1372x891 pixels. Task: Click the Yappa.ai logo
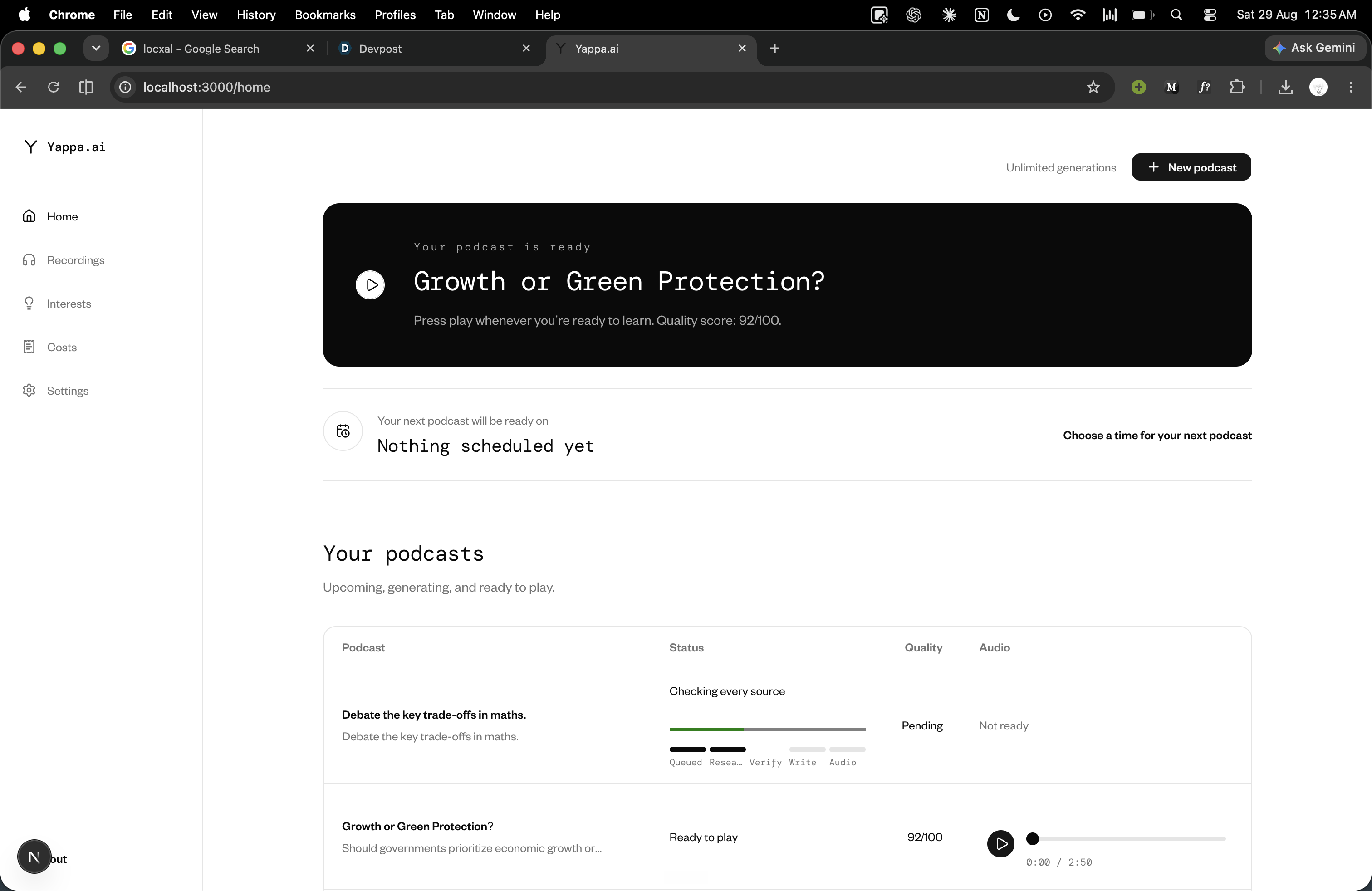pos(64,147)
